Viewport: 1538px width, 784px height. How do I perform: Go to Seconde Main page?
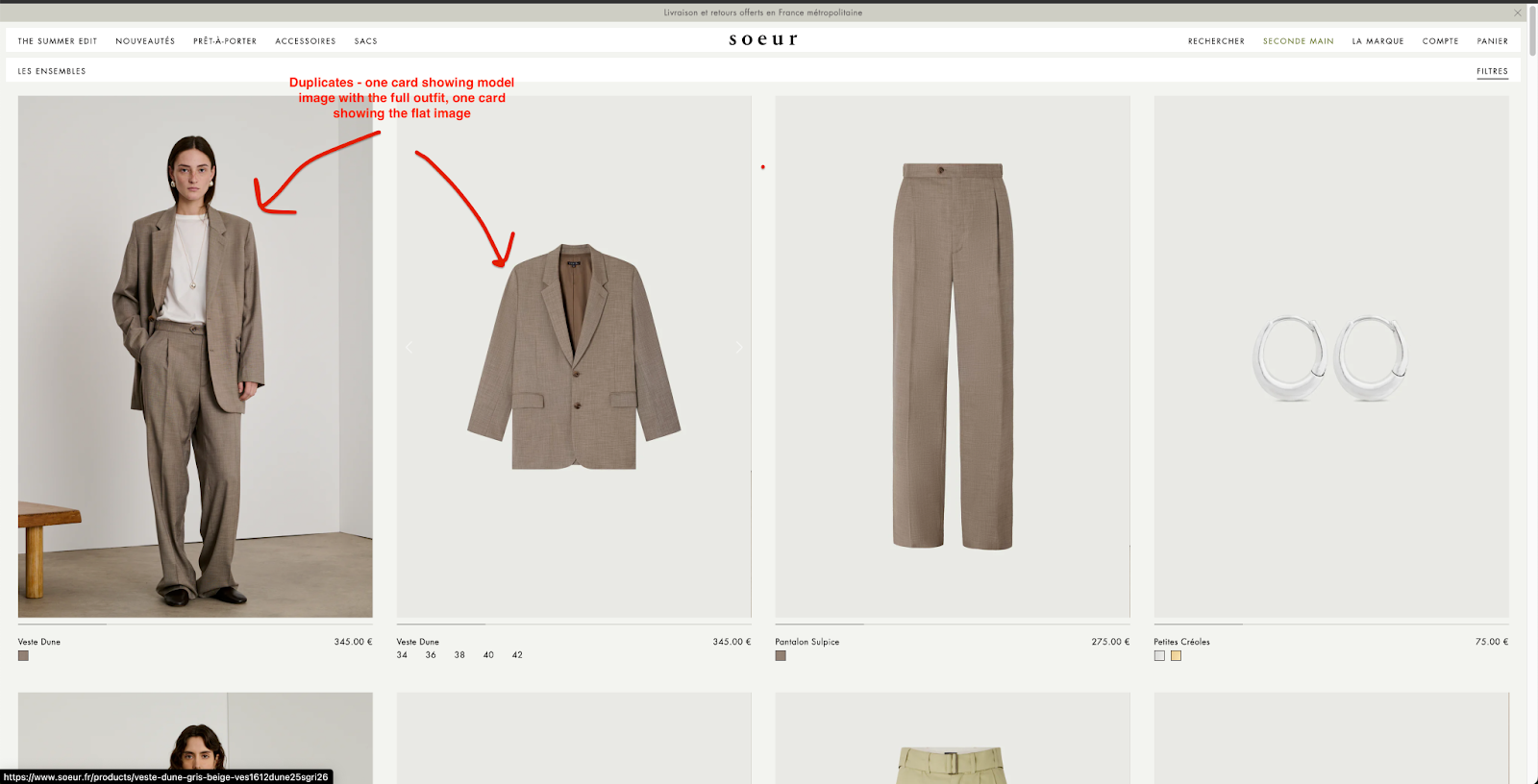(x=1299, y=41)
